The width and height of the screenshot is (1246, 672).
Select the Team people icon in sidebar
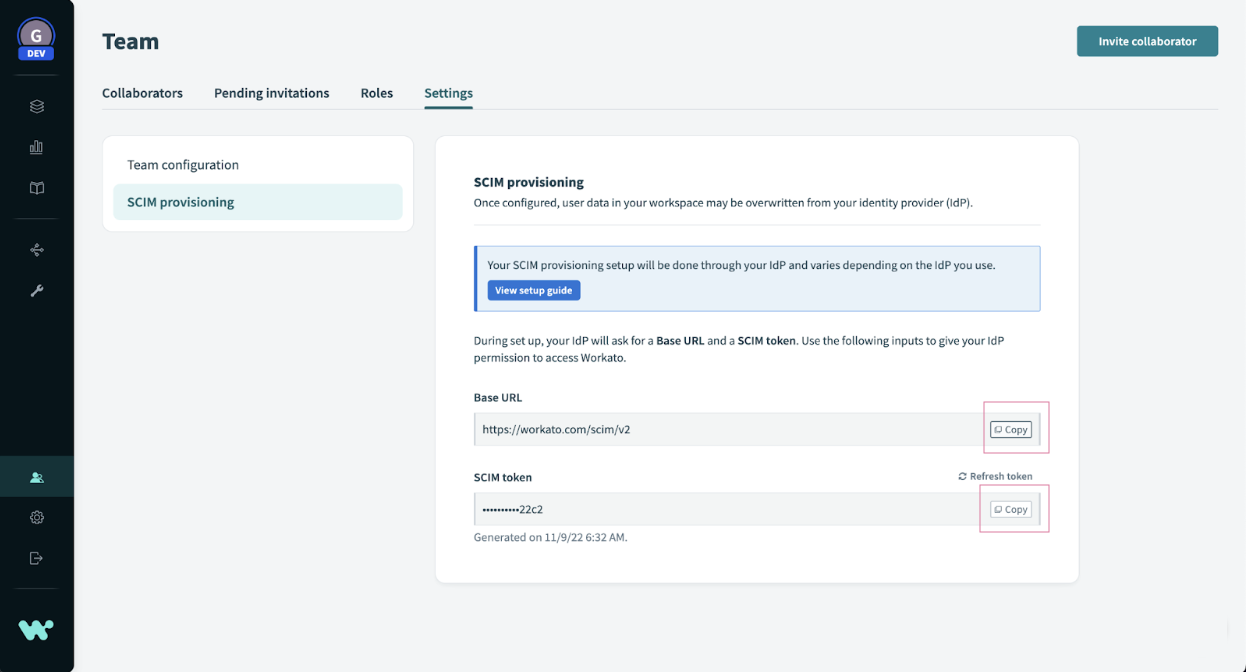coord(37,477)
